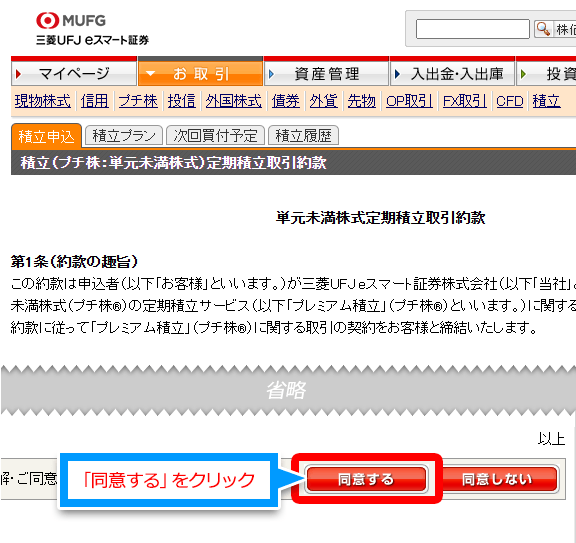Click the 信用 link

(x=94, y=101)
